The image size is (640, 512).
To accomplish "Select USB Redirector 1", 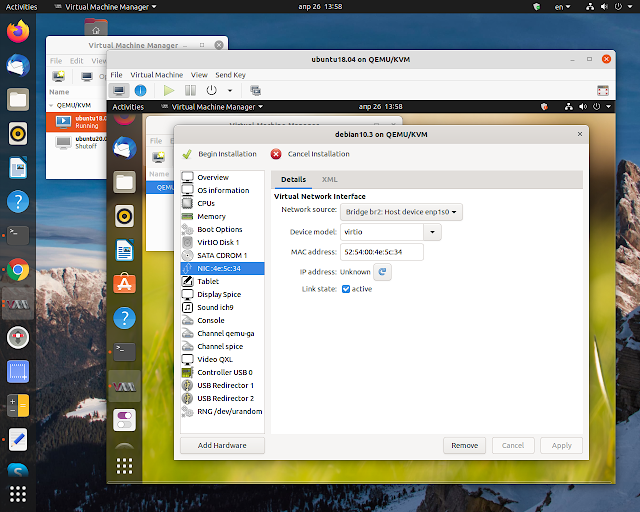I will pyautogui.click(x=222, y=385).
